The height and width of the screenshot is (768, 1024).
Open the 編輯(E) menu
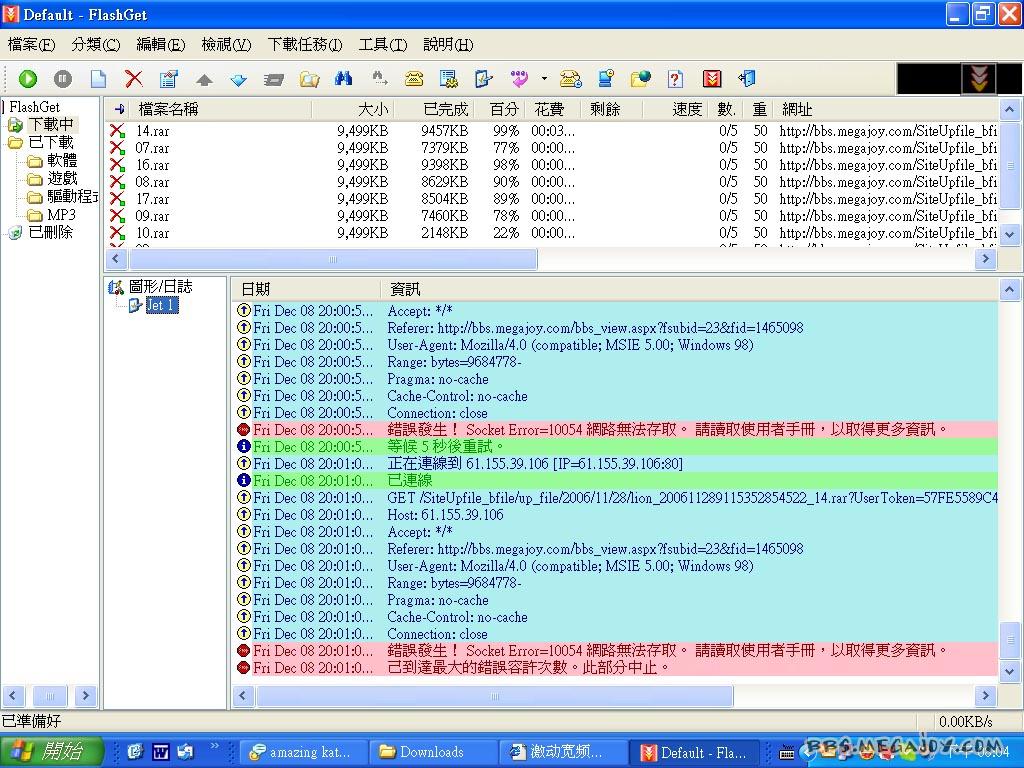161,44
